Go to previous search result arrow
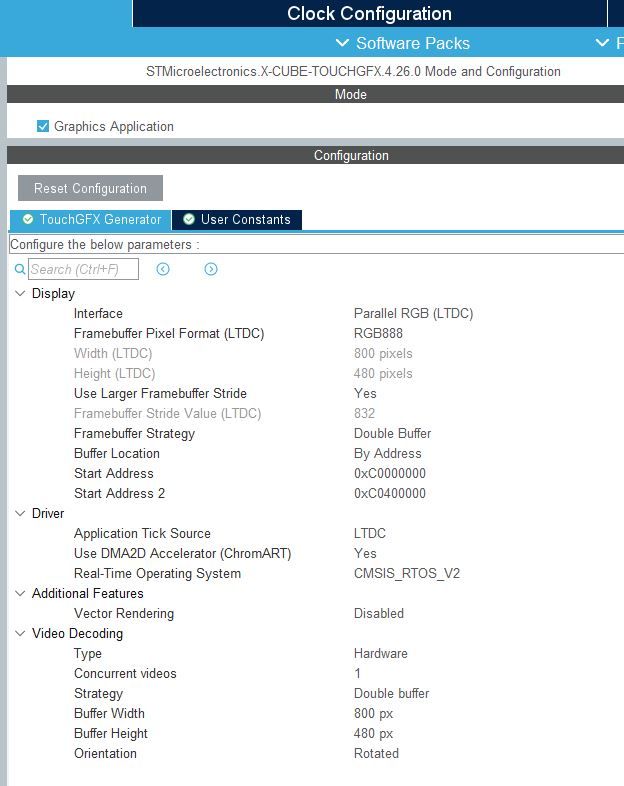 click(x=163, y=269)
